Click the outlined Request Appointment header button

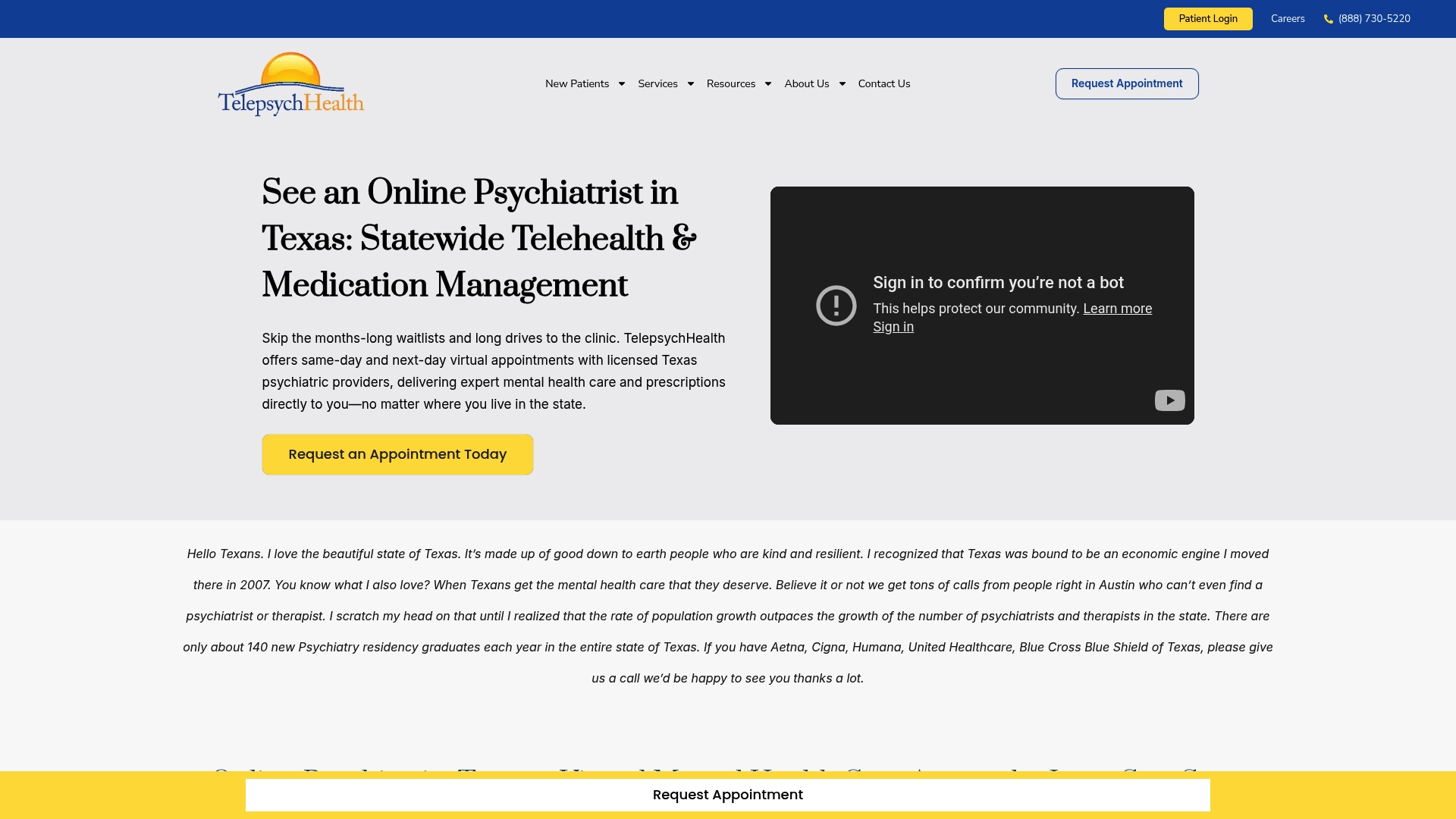point(1127,83)
